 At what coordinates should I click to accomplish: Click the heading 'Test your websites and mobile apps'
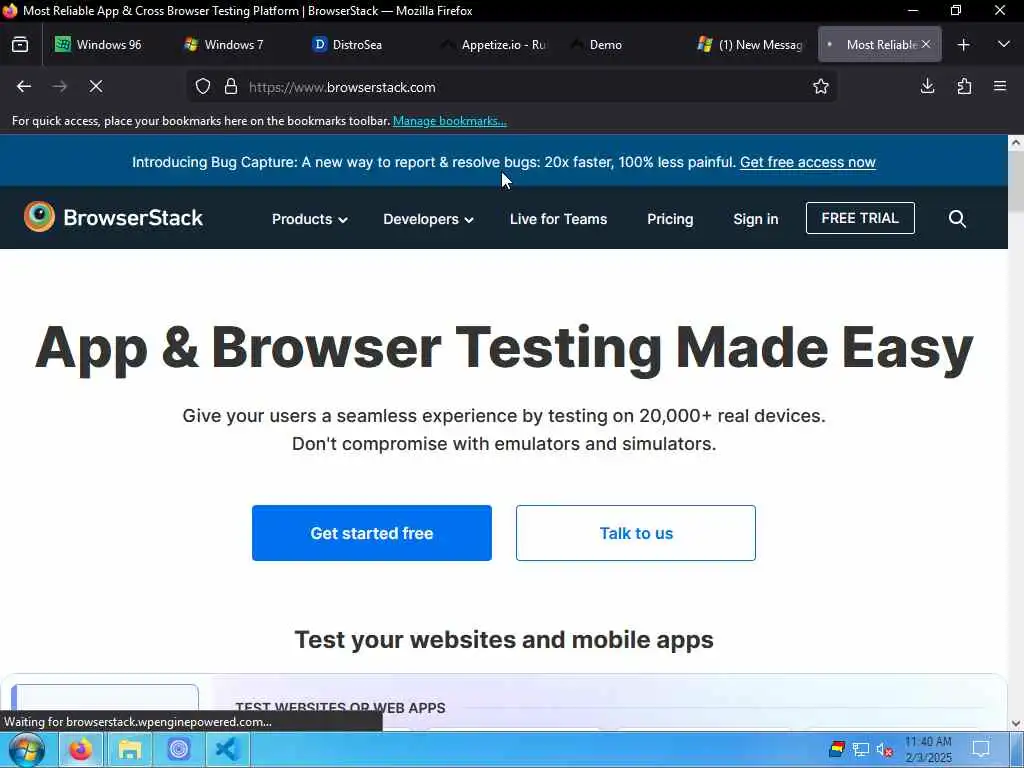pyautogui.click(x=504, y=639)
